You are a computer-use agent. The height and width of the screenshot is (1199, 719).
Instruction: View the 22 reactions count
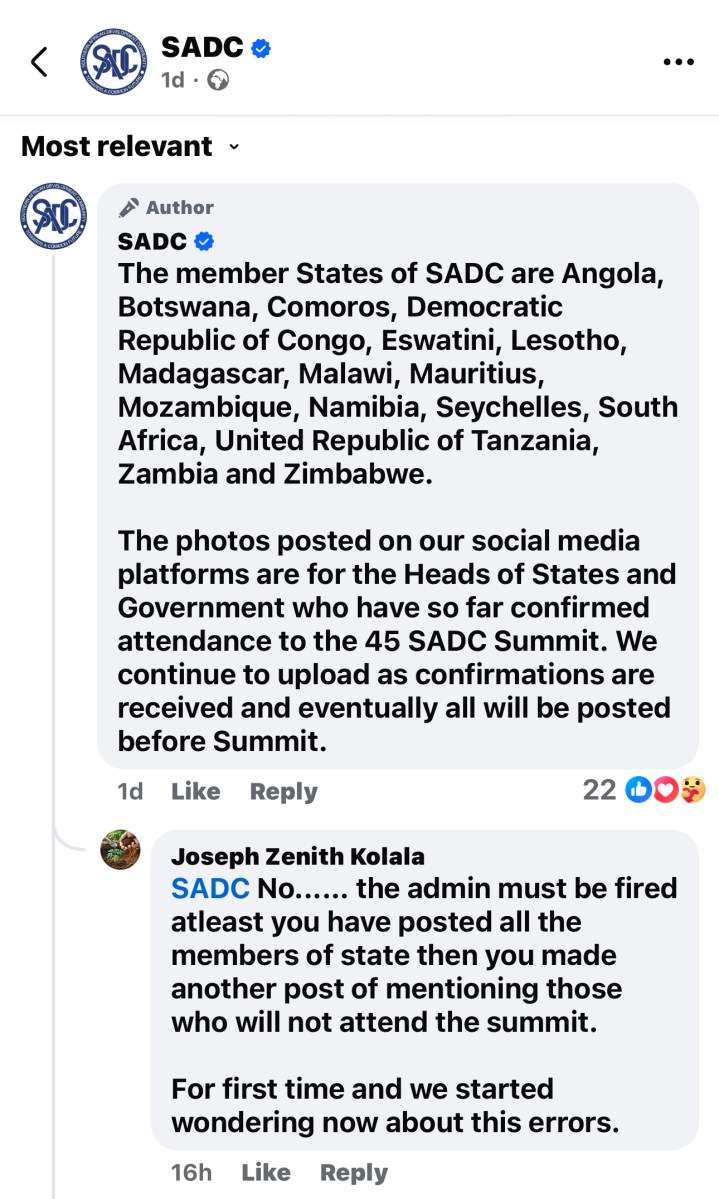tap(599, 791)
